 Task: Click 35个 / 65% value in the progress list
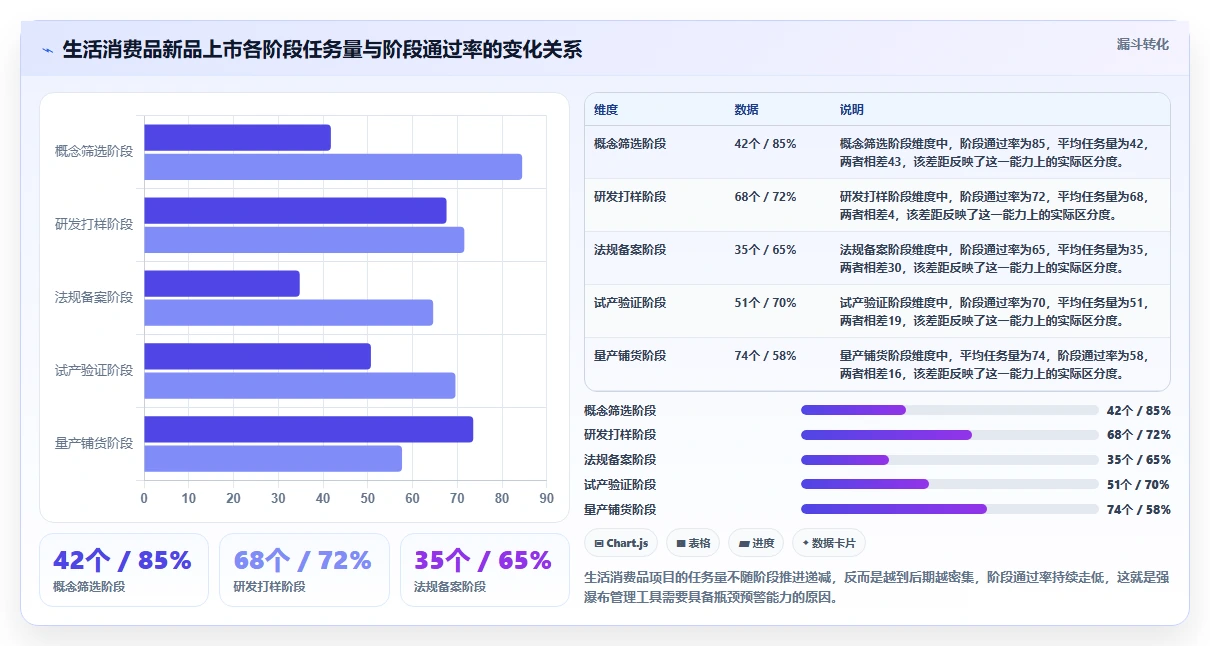pos(1139,460)
